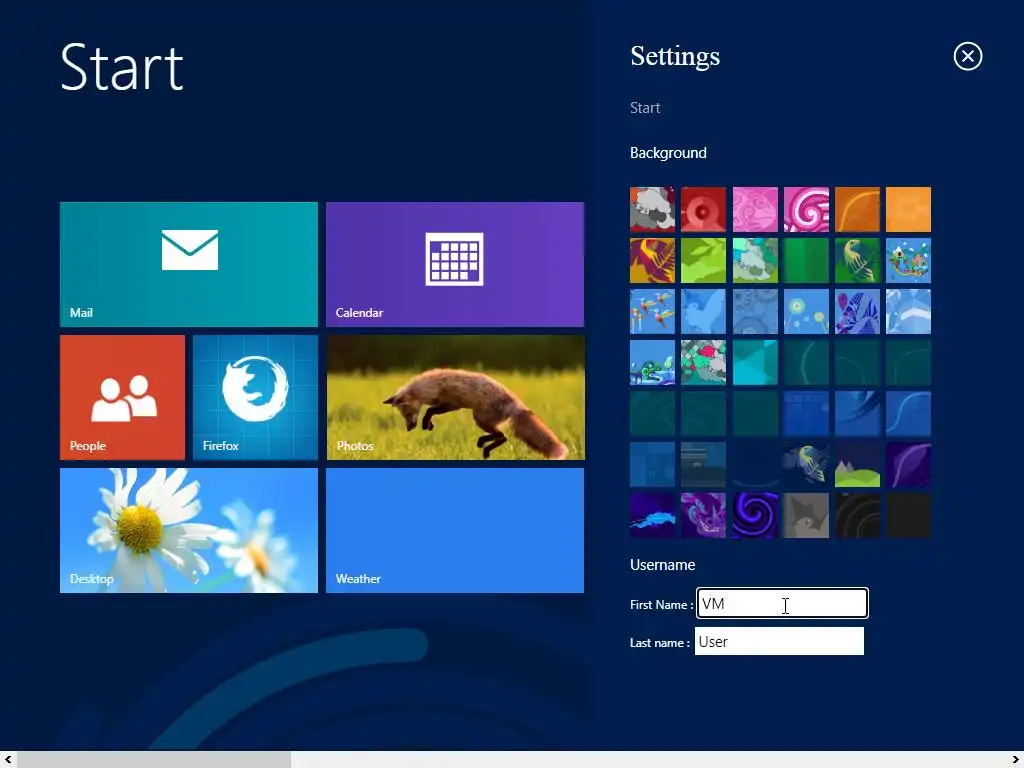Pick the blue lace mandala background
Viewport: 1024px width, 768px height.
coord(755,312)
